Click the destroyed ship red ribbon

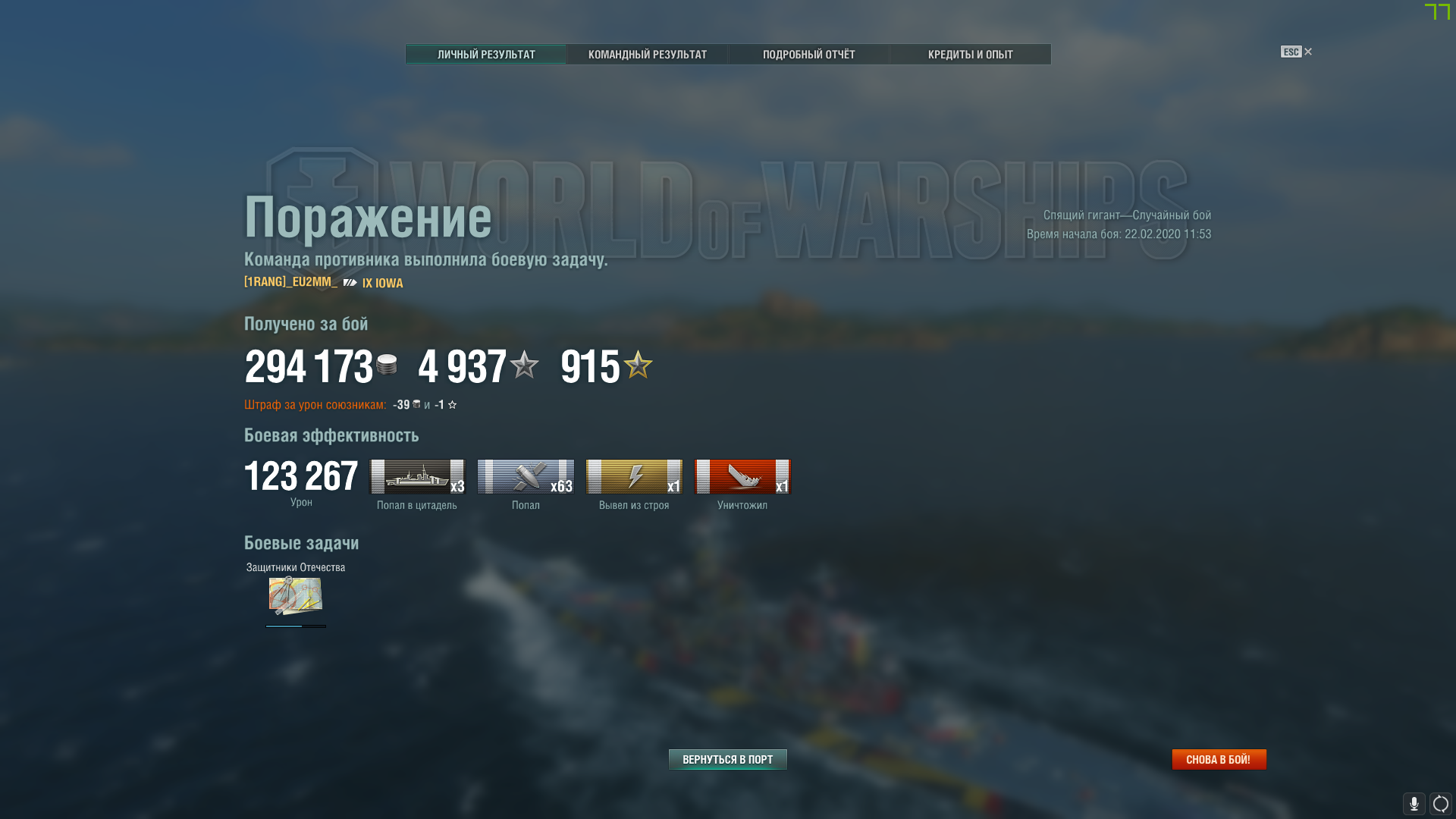pos(742,476)
